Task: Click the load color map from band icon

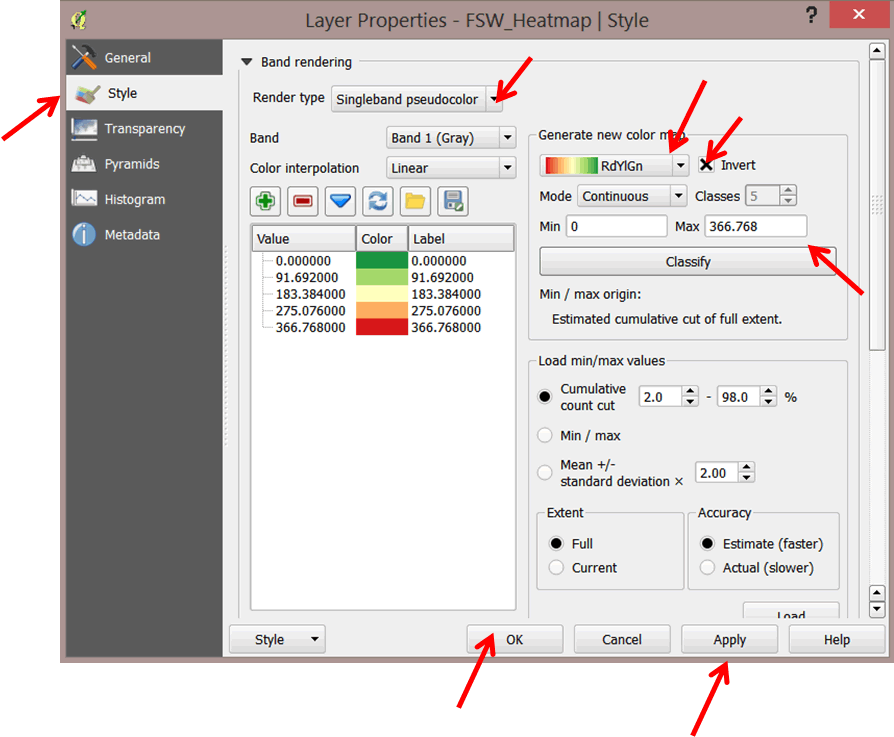Action: point(378,201)
